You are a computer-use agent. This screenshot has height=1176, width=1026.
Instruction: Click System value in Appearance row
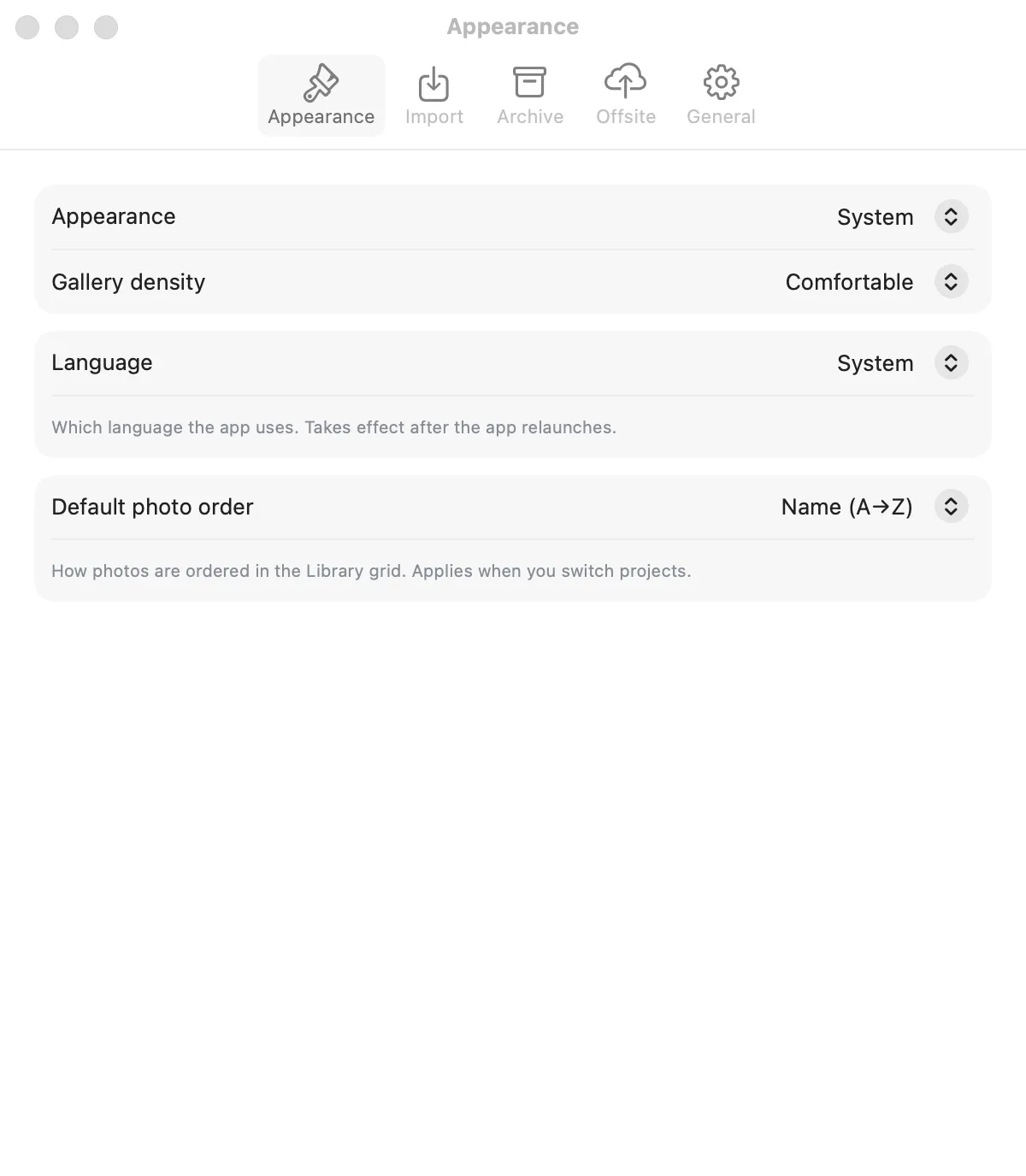pyautogui.click(x=875, y=217)
